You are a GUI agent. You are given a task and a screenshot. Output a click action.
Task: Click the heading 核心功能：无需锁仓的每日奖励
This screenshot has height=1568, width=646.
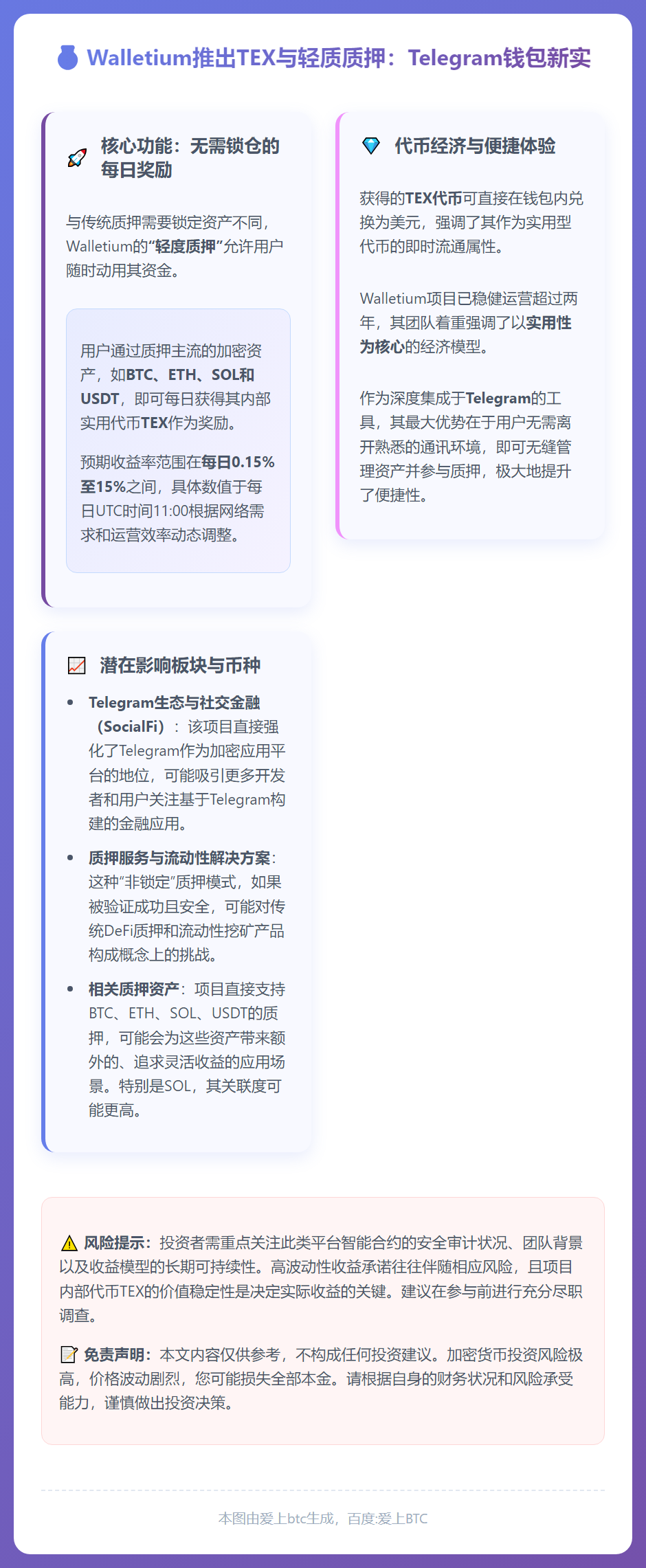[190, 158]
